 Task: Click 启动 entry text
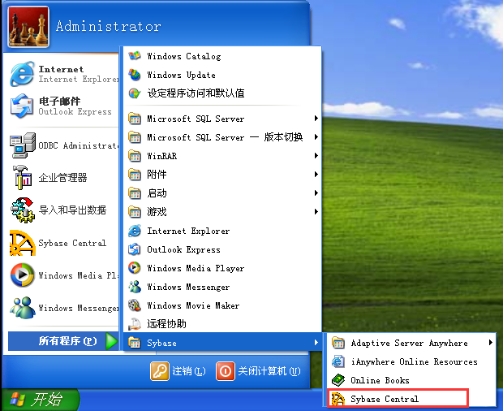pyautogui.click(x=157, y=193)
